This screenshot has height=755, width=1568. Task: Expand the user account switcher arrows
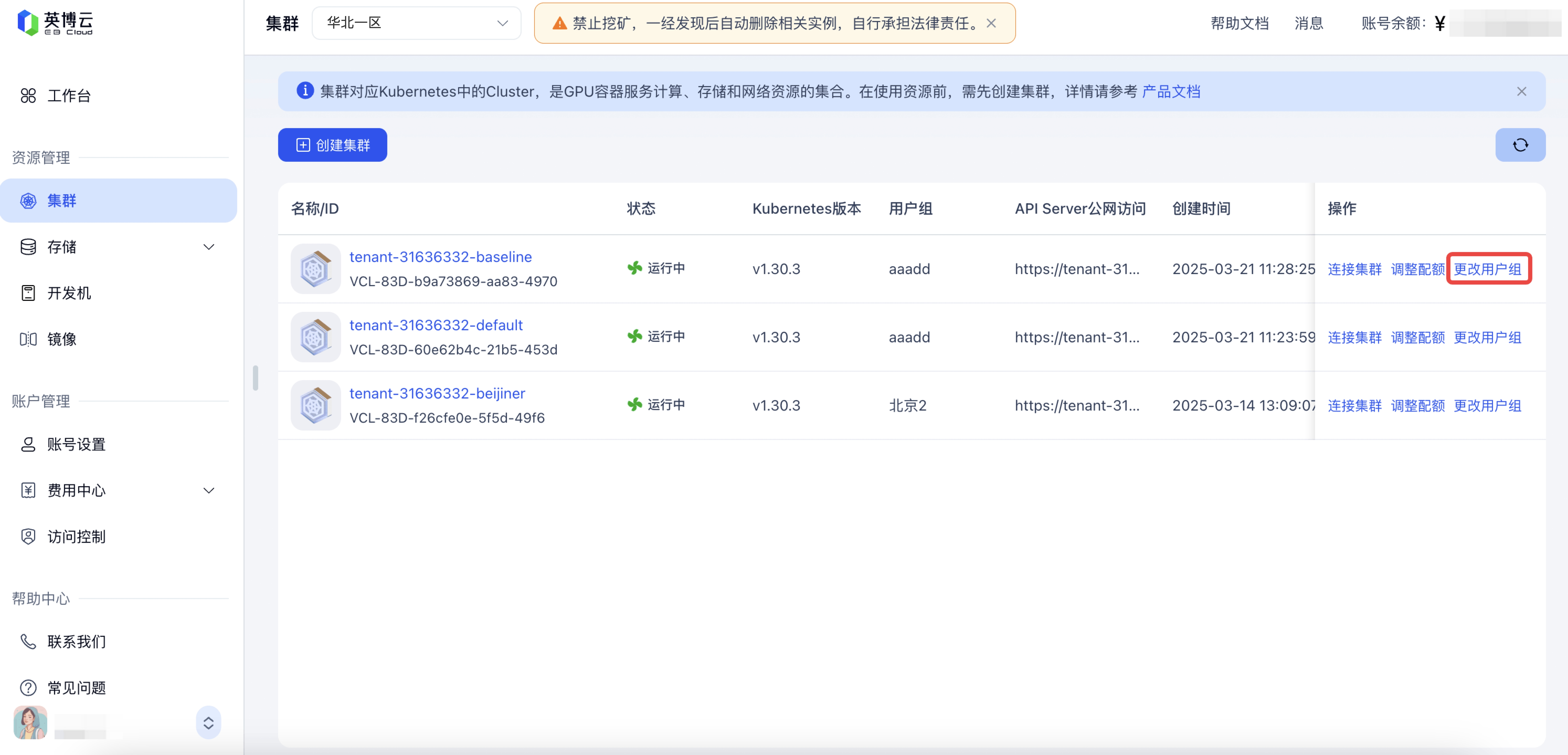tap(208, 722)
